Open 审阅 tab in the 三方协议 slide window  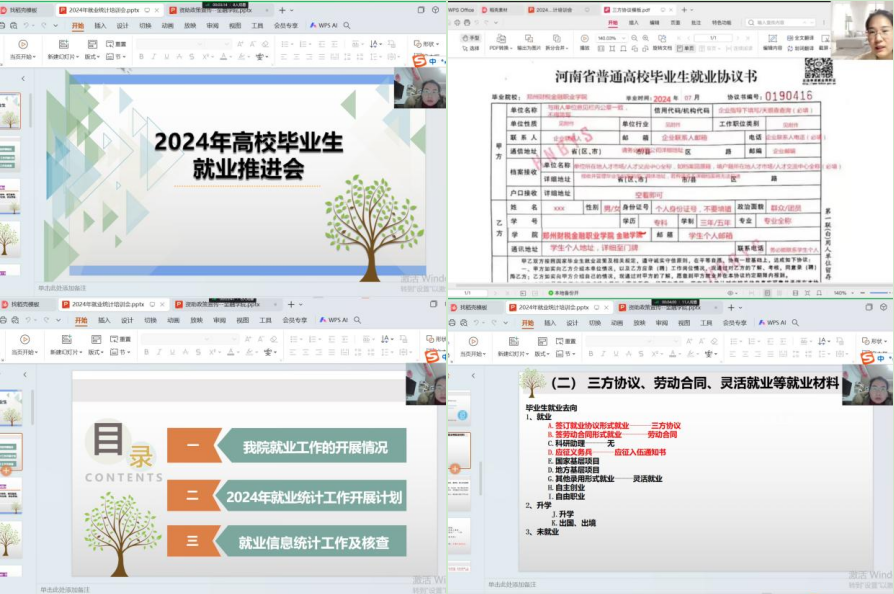pyautogui.click(x=661, y=323)
